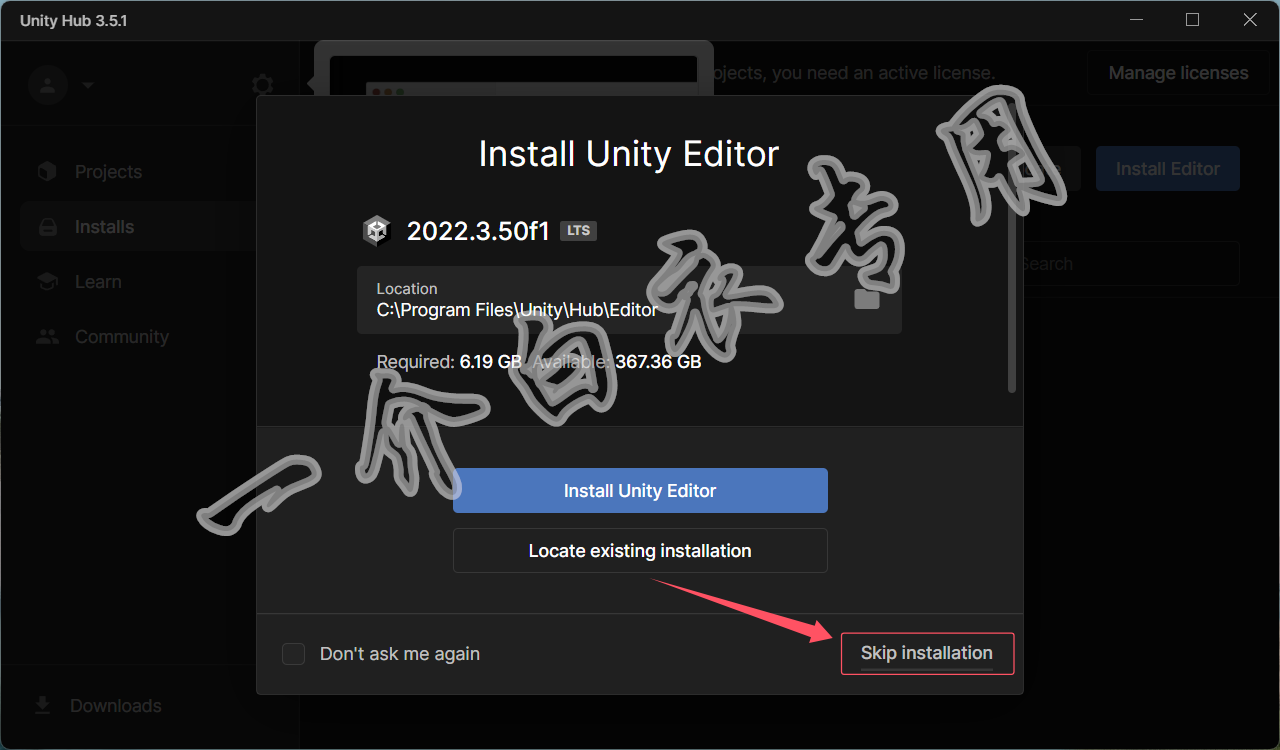Close the Unity Hub window
The image size is (1280, 750).
1250,20
